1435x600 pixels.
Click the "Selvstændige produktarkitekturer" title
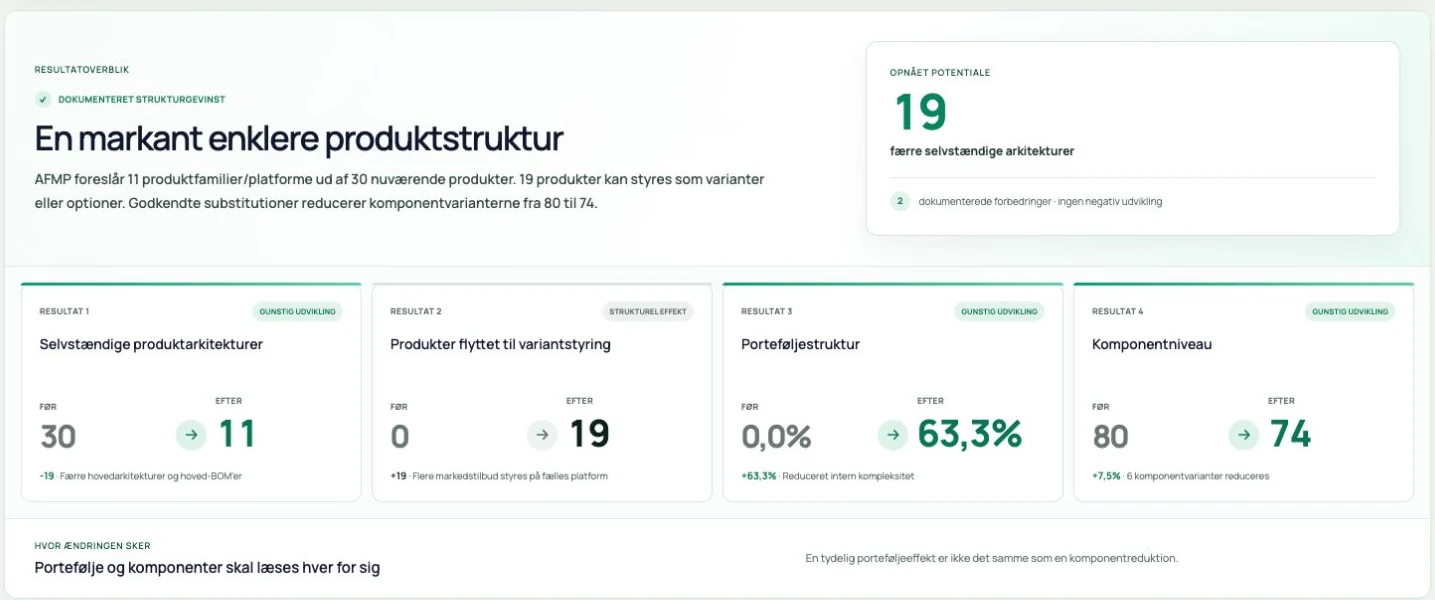point(151,344)
